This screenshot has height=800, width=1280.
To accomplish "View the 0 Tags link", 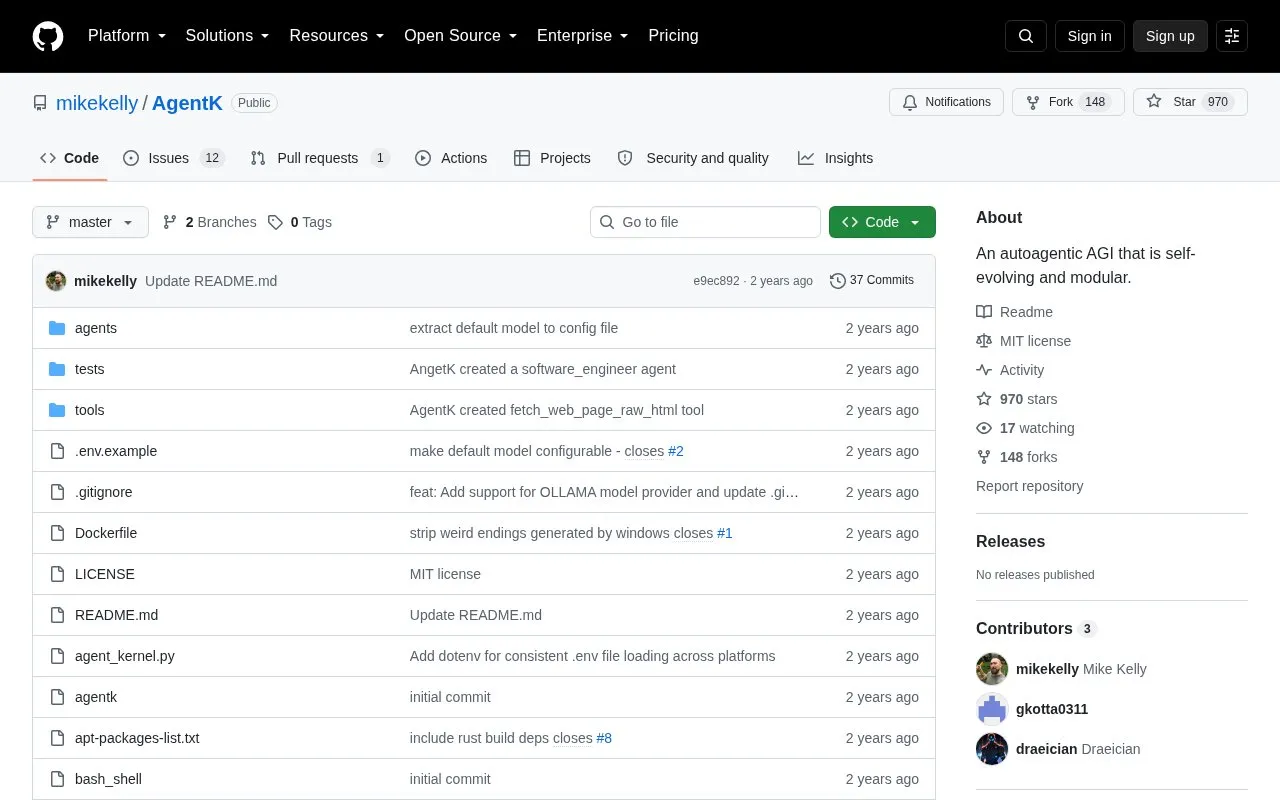I will pyautogui.click(x=300, y=222).
